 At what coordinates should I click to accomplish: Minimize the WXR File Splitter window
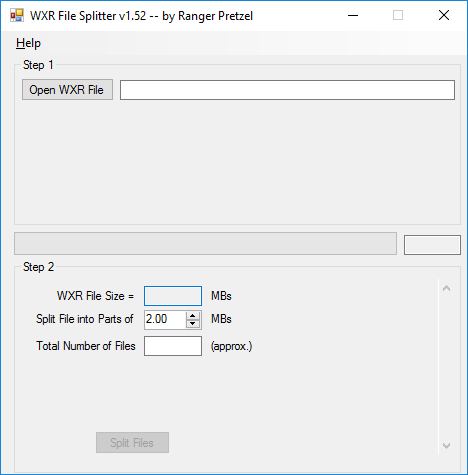[353, 15]
